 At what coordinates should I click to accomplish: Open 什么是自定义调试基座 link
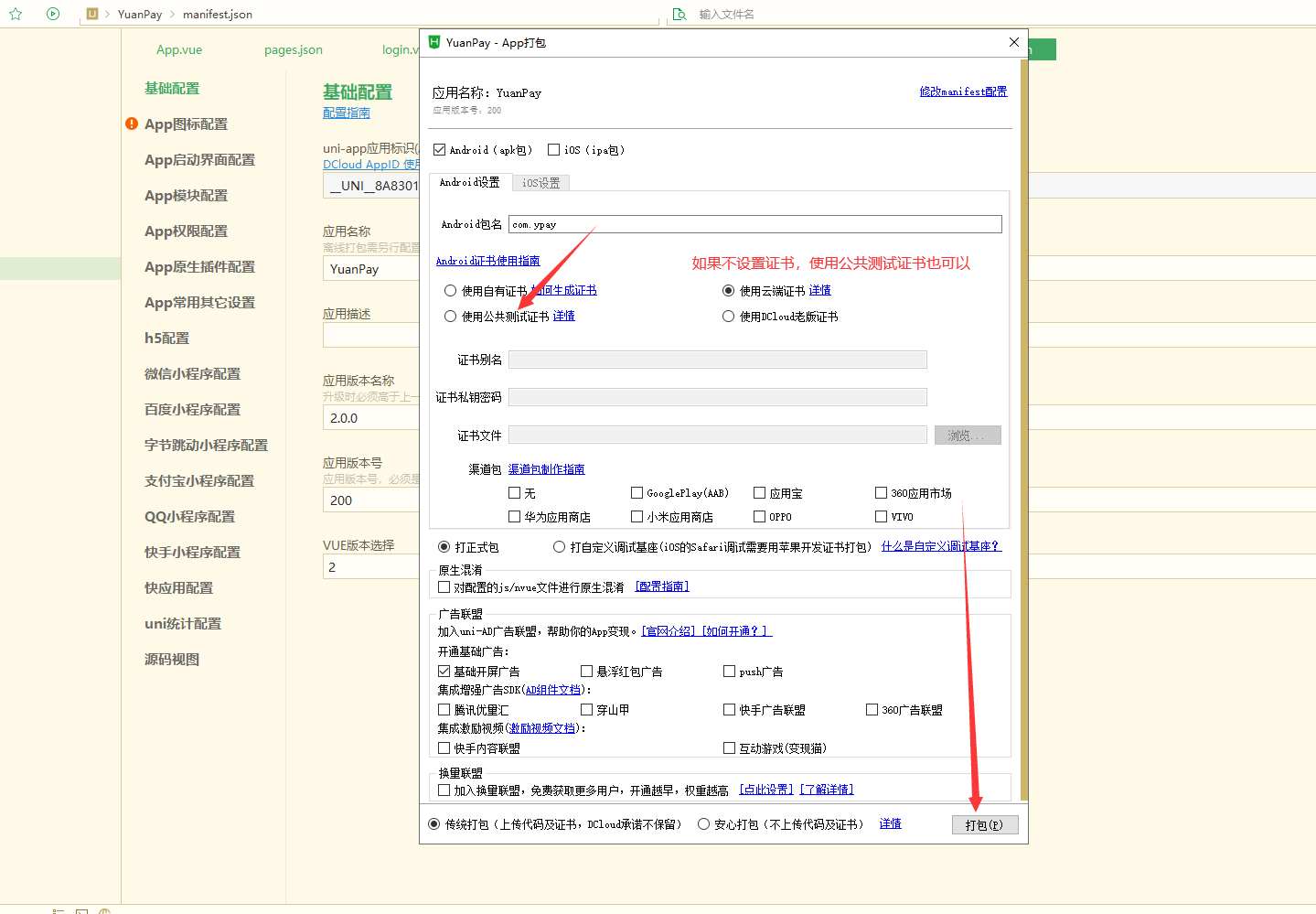[x=941, y=546]
